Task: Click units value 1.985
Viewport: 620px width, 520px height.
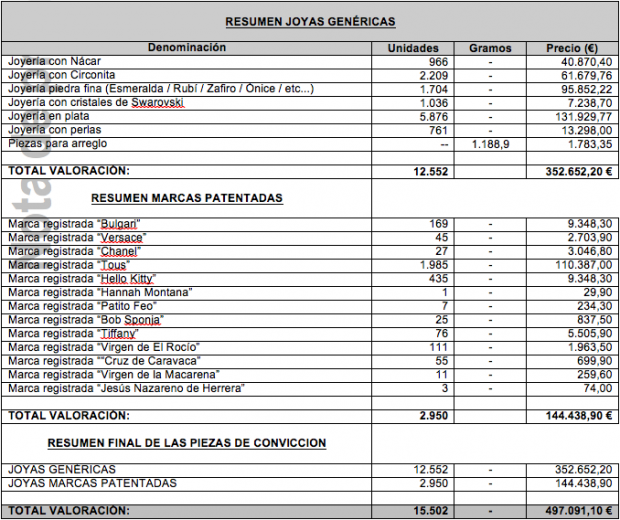Action: [x=434, y=265]
